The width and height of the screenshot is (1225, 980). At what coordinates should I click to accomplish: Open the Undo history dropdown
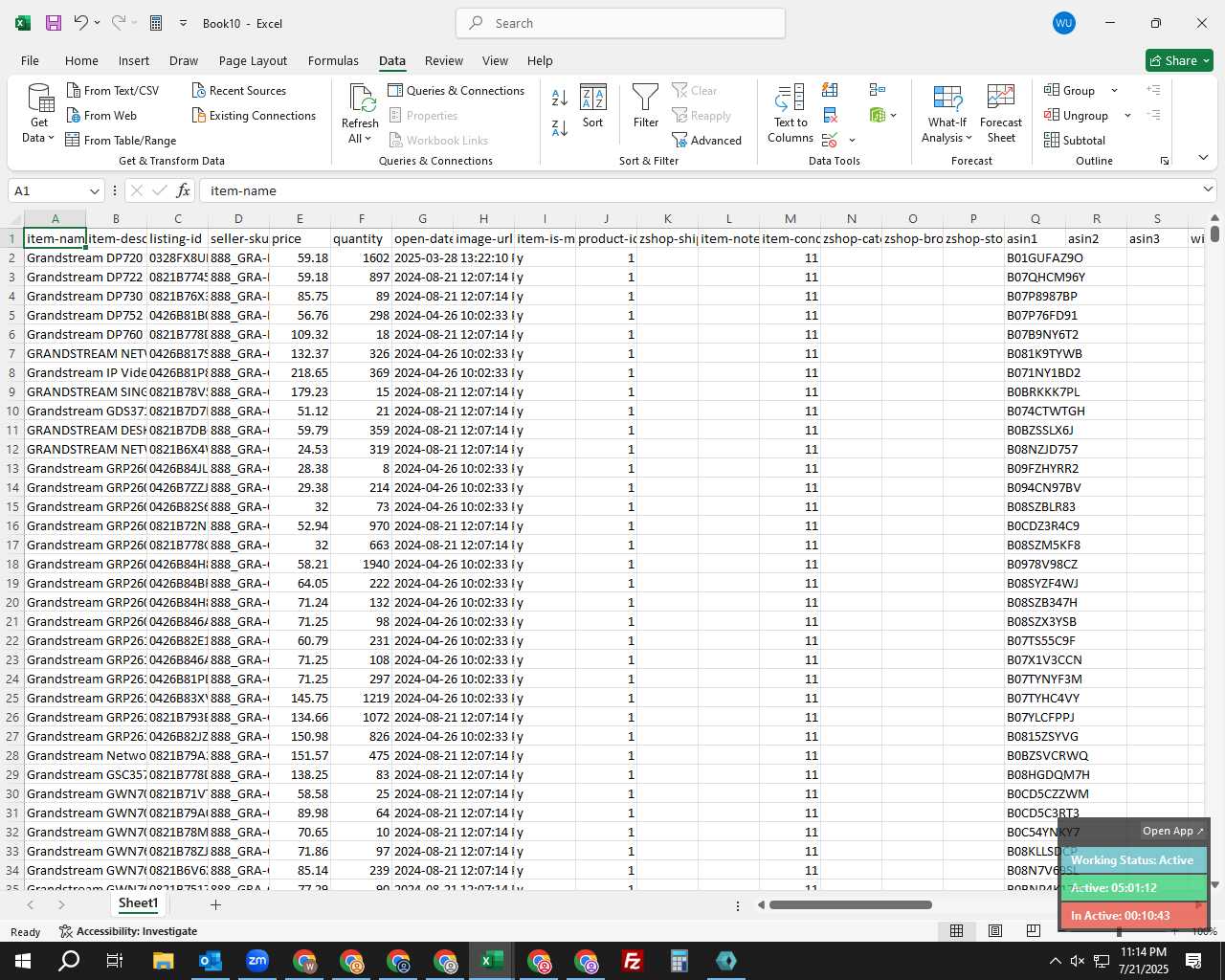click(97, 23)
